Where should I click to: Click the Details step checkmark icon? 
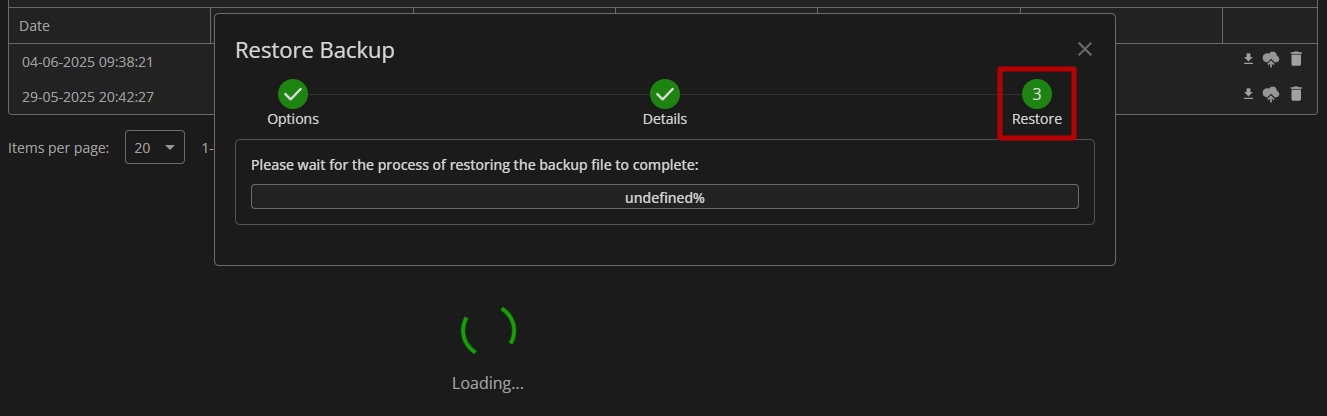[x=665, y=94]
